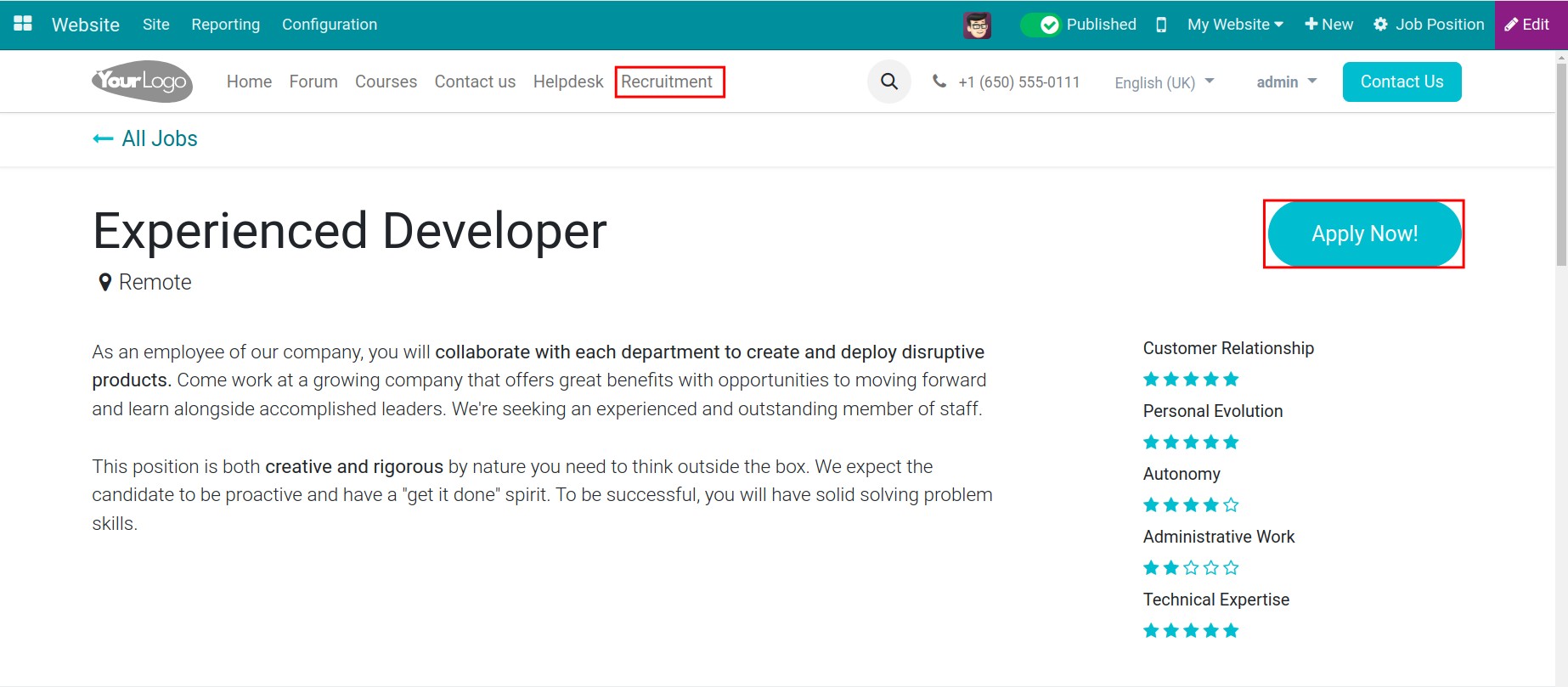Click the Remote location text

pos(155,282)
